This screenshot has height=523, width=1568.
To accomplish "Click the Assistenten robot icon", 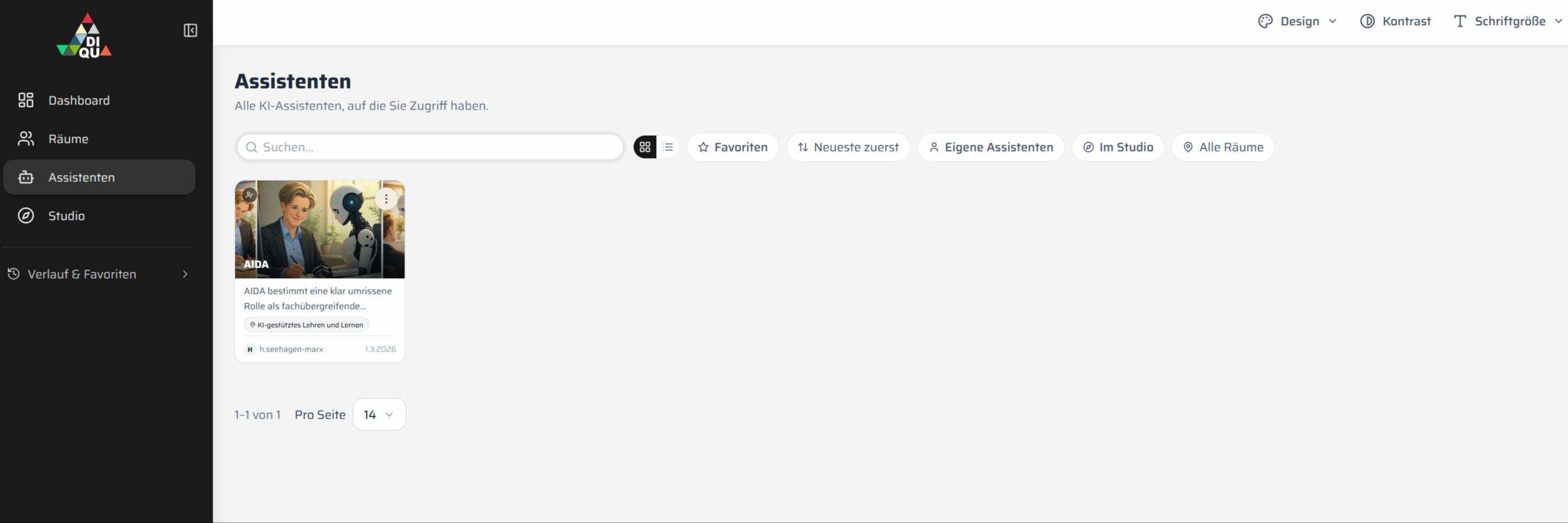I will 26,177.
